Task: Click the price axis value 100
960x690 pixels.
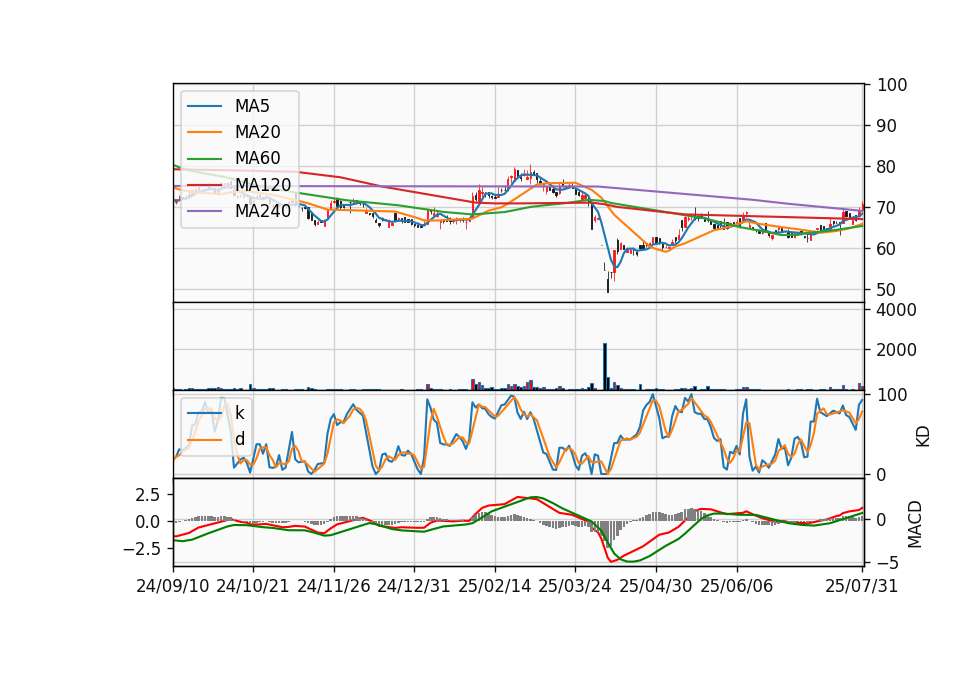Action: [x=892, y=85]
